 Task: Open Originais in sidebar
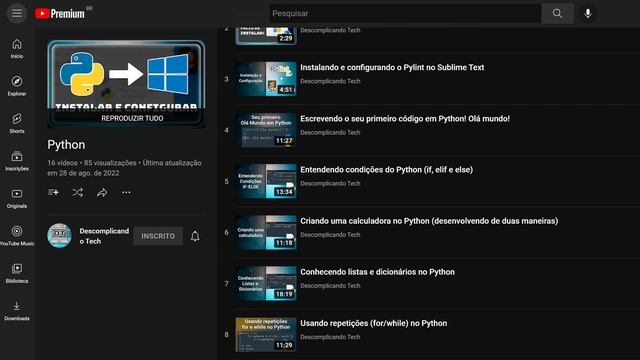coord(17,198)
